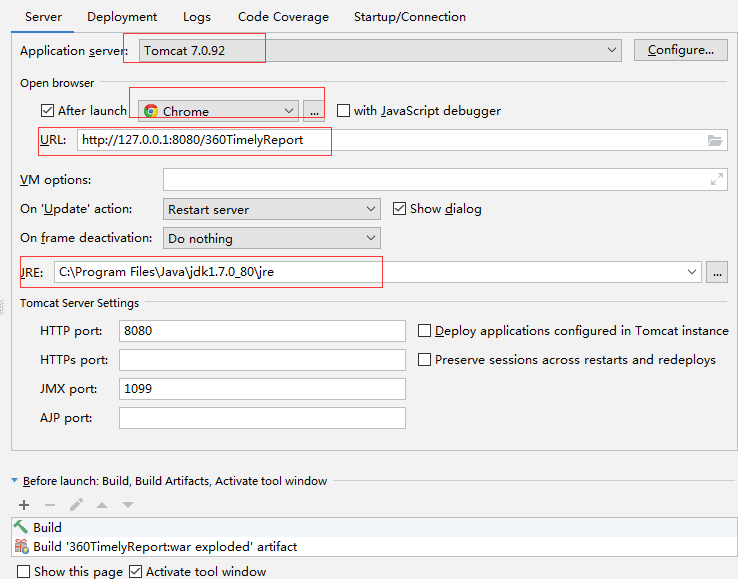Enable Deploy applications configured in Tomcat instance
The width and height of the screenshot is (738, 579).
pos(425,330)
